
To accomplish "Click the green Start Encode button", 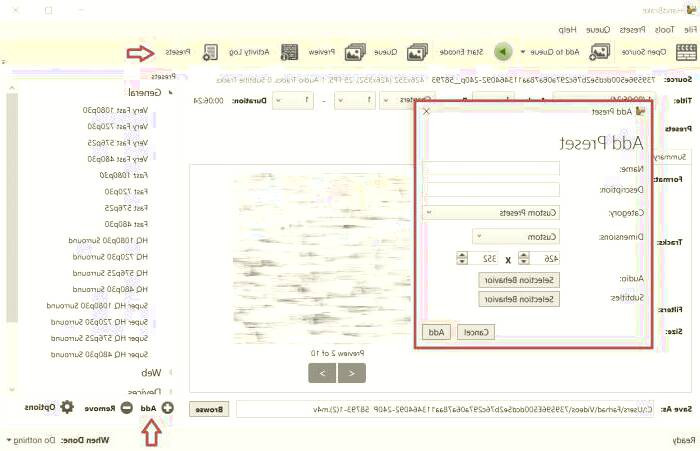I will (503, 51).
